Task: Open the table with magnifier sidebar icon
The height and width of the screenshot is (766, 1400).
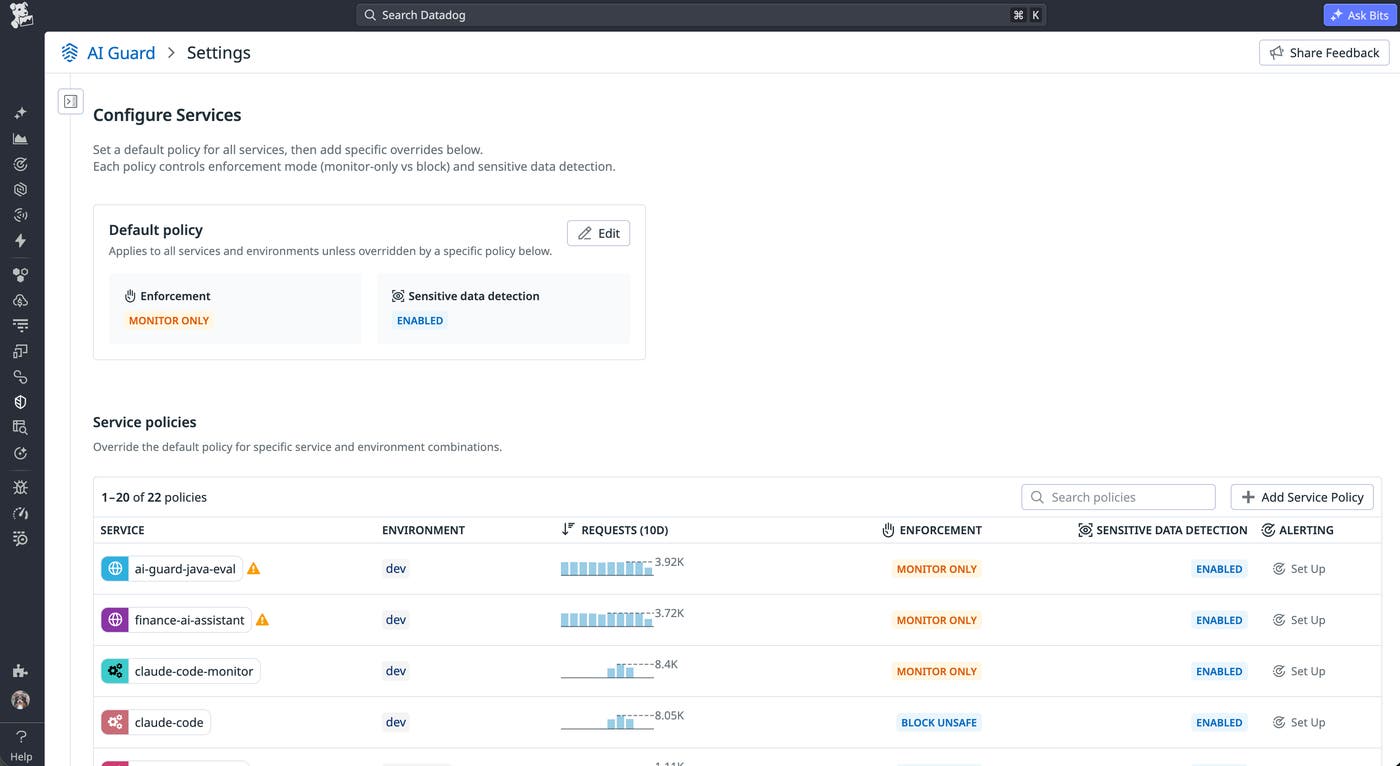Action: coord(20,427)
